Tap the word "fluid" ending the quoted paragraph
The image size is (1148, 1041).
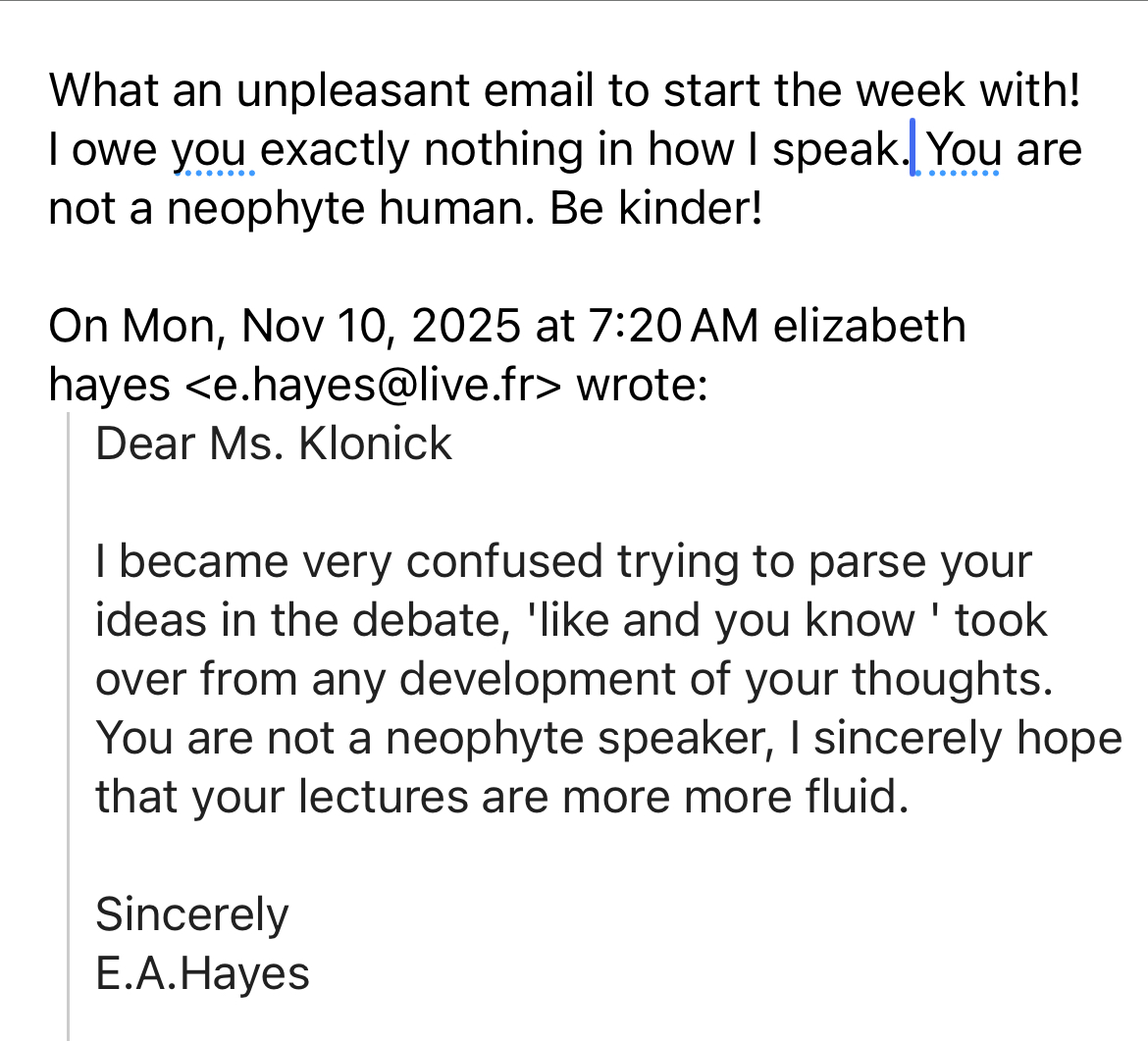(x=857, y=797)
